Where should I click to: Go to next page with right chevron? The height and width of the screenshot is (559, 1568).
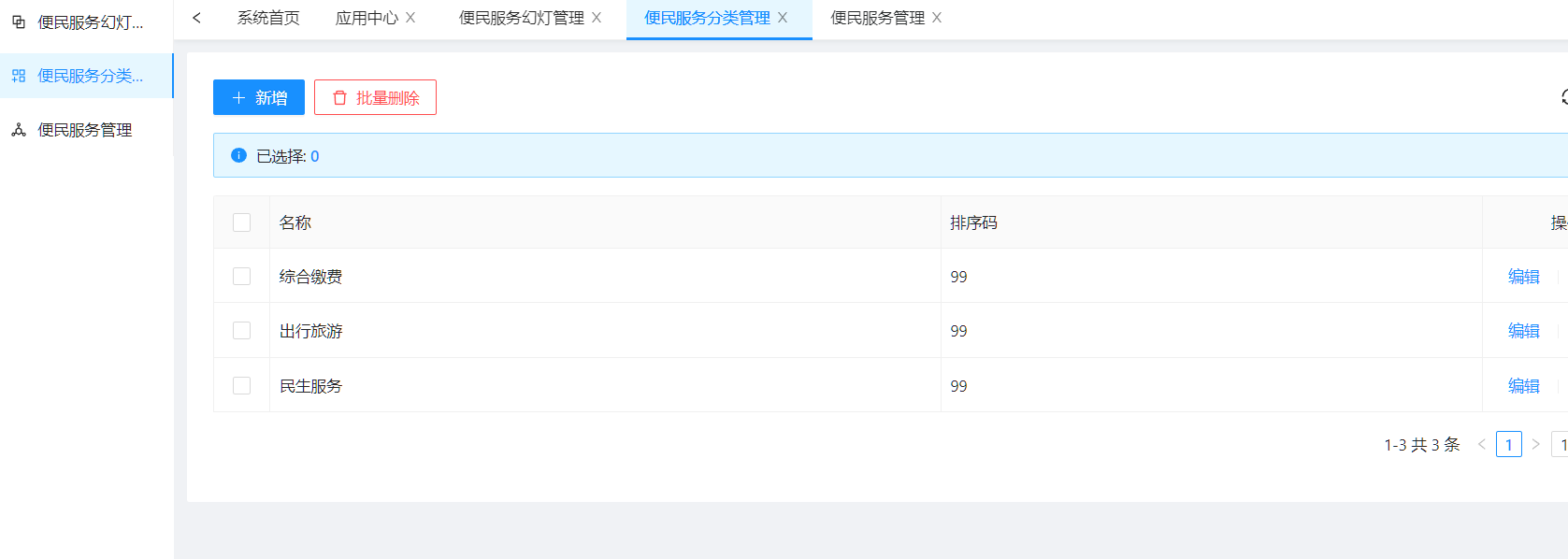tap(1535, 444)
